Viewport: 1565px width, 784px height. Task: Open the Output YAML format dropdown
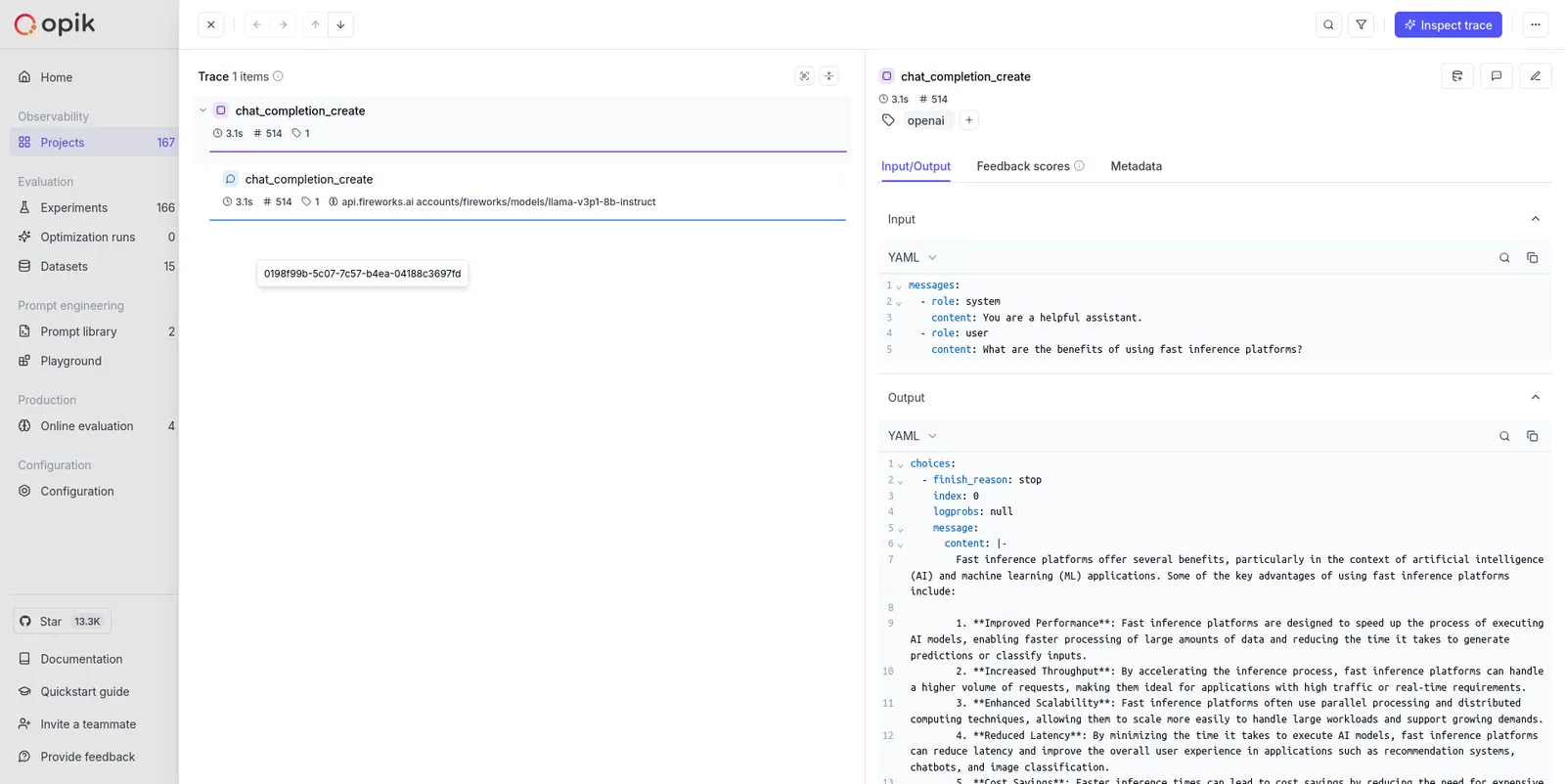click(912, 436)
